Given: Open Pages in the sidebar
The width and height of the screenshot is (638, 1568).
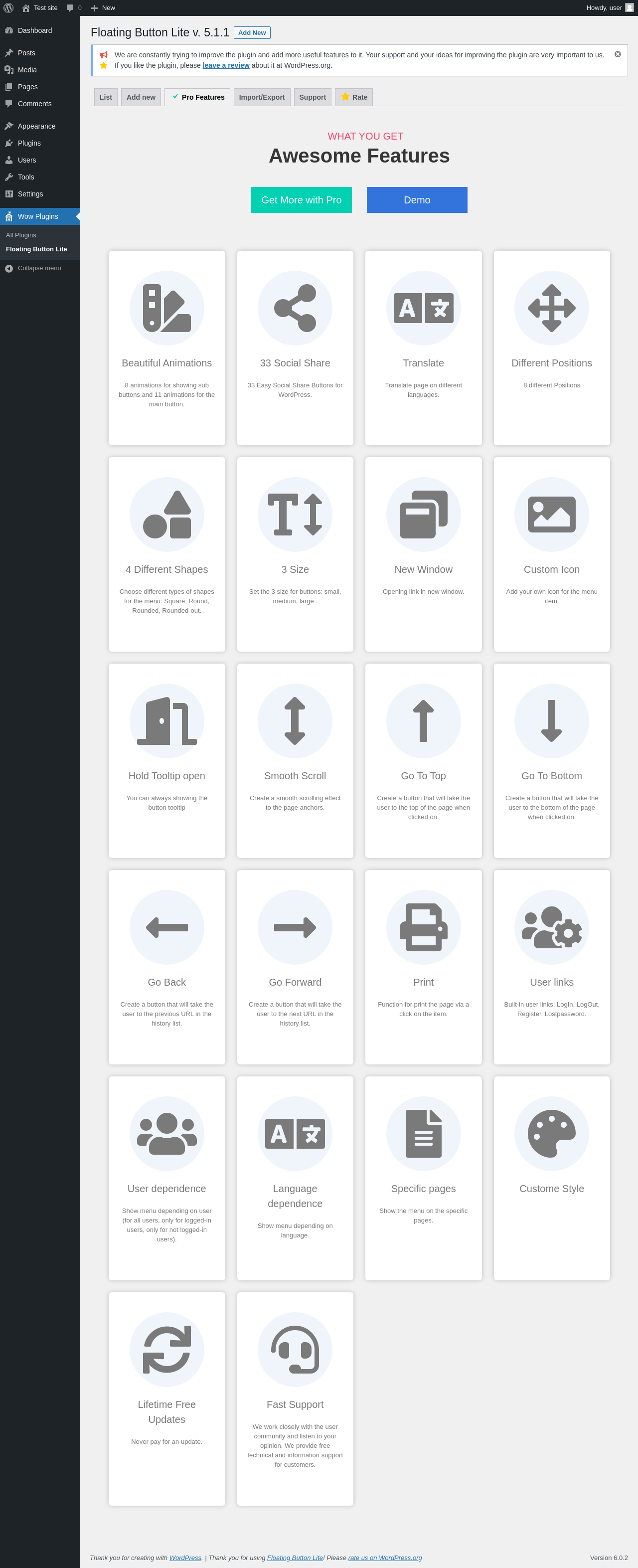Looking at the screenshot, I should tap(39, 87).
